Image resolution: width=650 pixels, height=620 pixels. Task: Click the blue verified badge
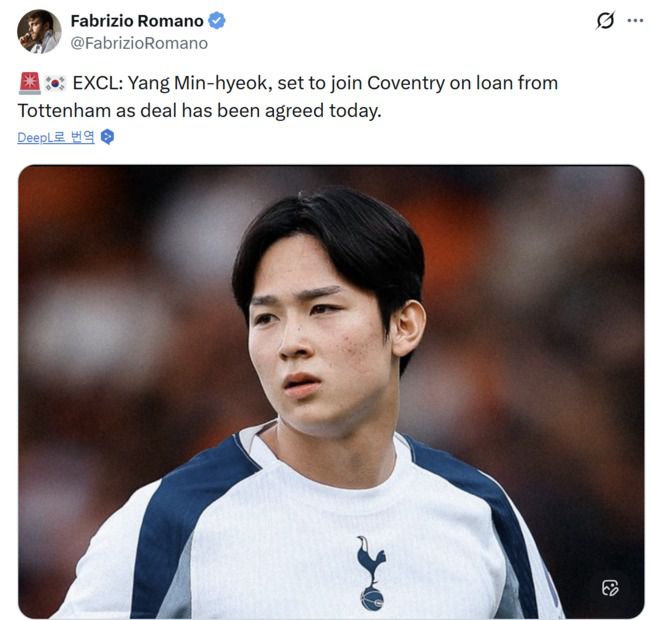(216, 21)
